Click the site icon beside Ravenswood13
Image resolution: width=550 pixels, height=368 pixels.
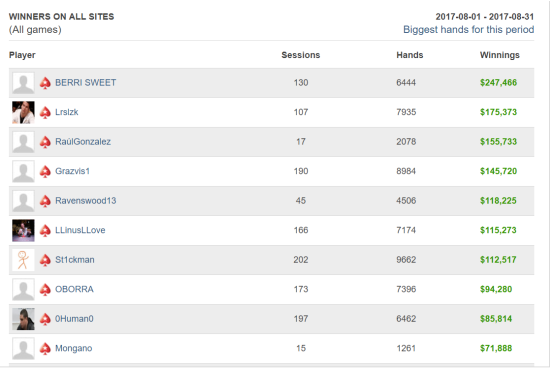point(45,201)
